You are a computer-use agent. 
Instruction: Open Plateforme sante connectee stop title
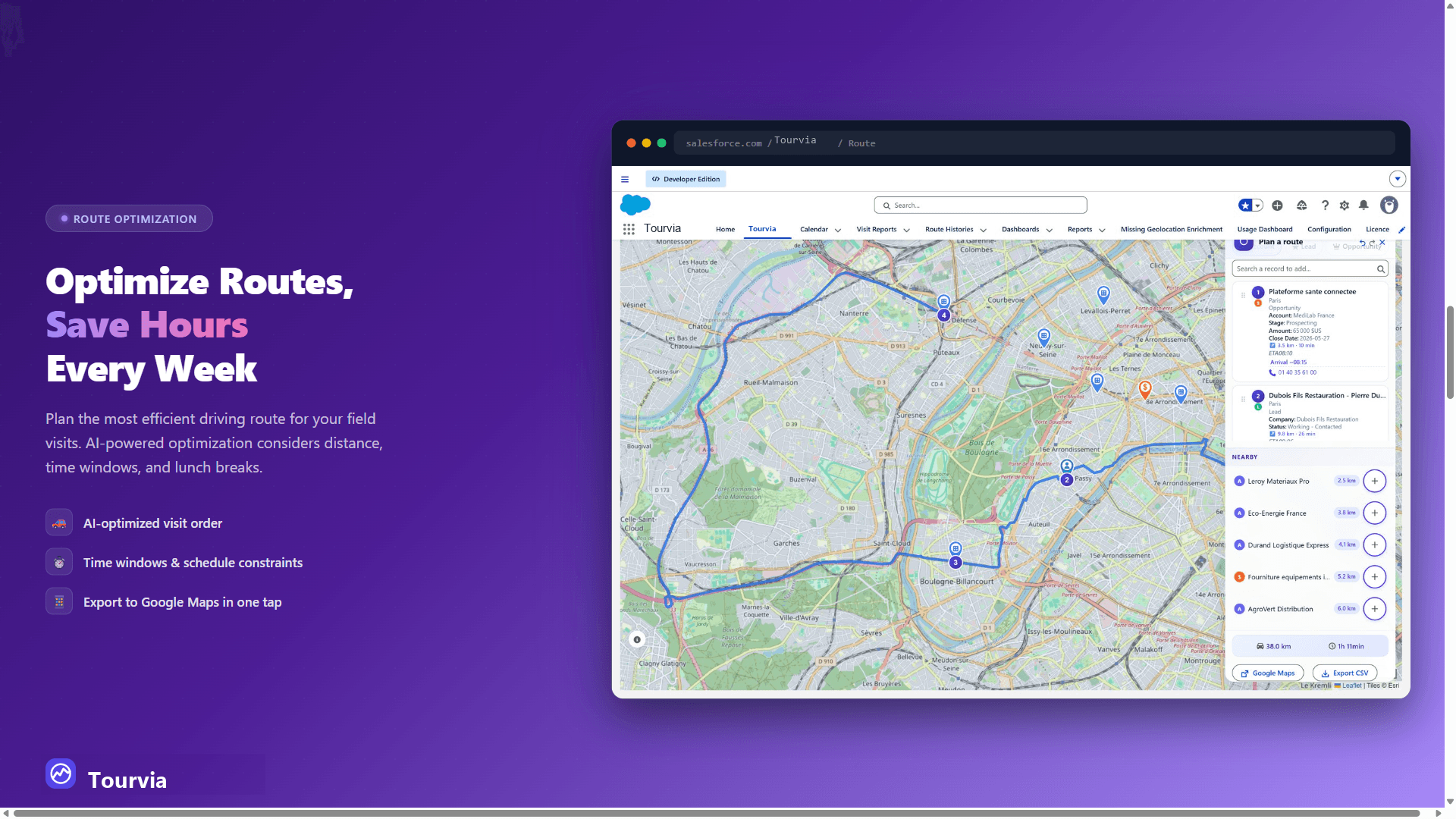1312,292
